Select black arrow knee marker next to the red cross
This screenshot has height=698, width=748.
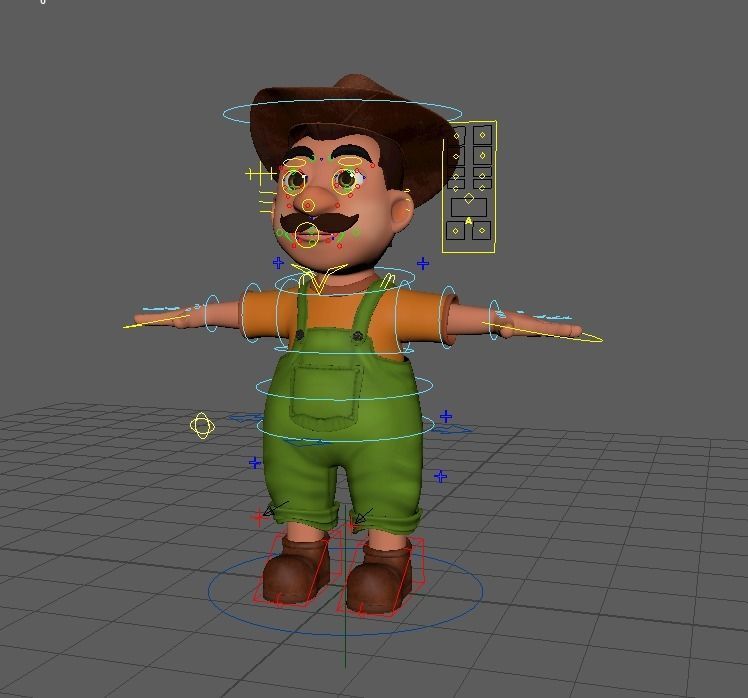click(x=275, y=509)
